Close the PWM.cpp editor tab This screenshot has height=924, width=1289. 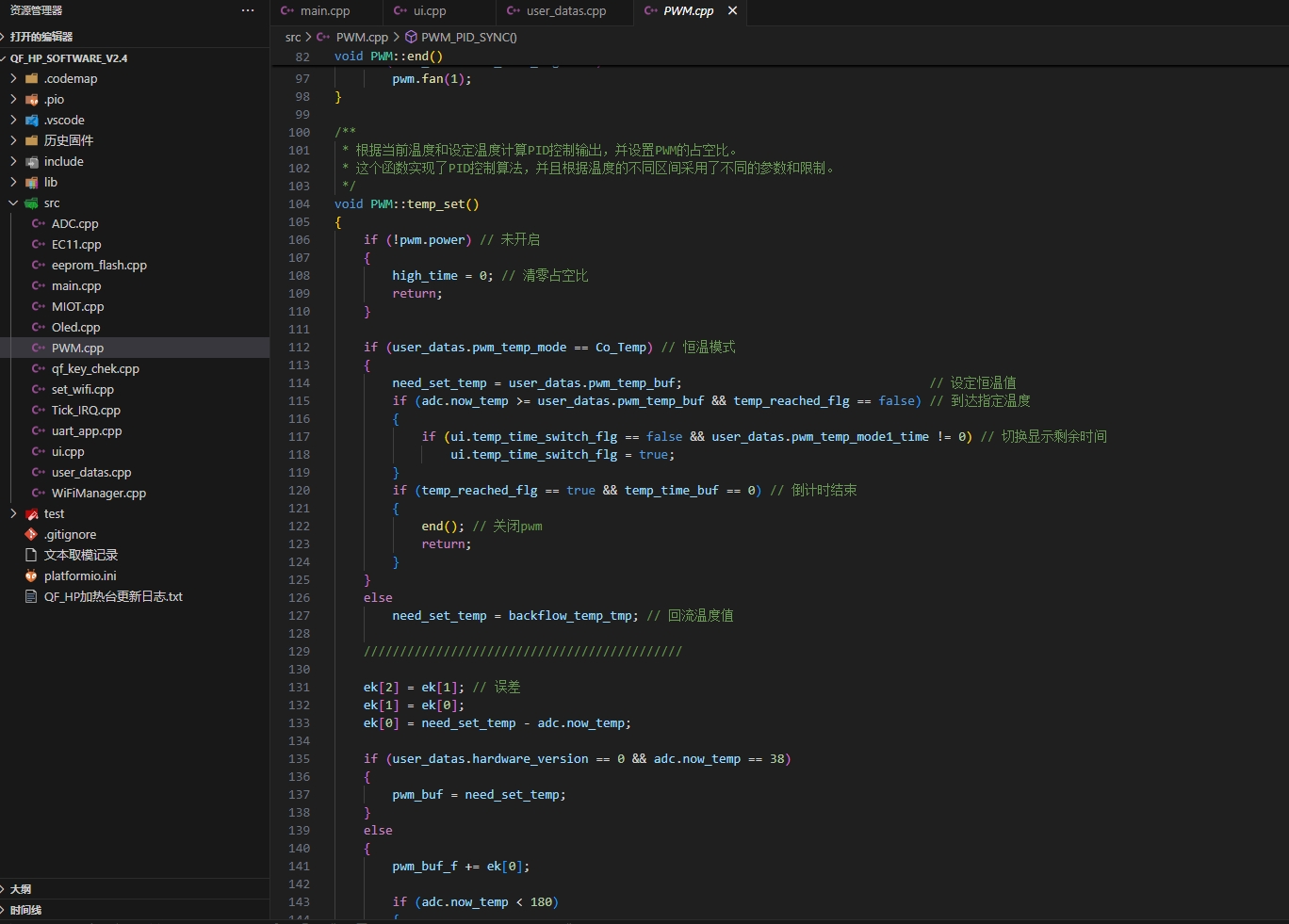pyautogui.click(x=732, y=10)
